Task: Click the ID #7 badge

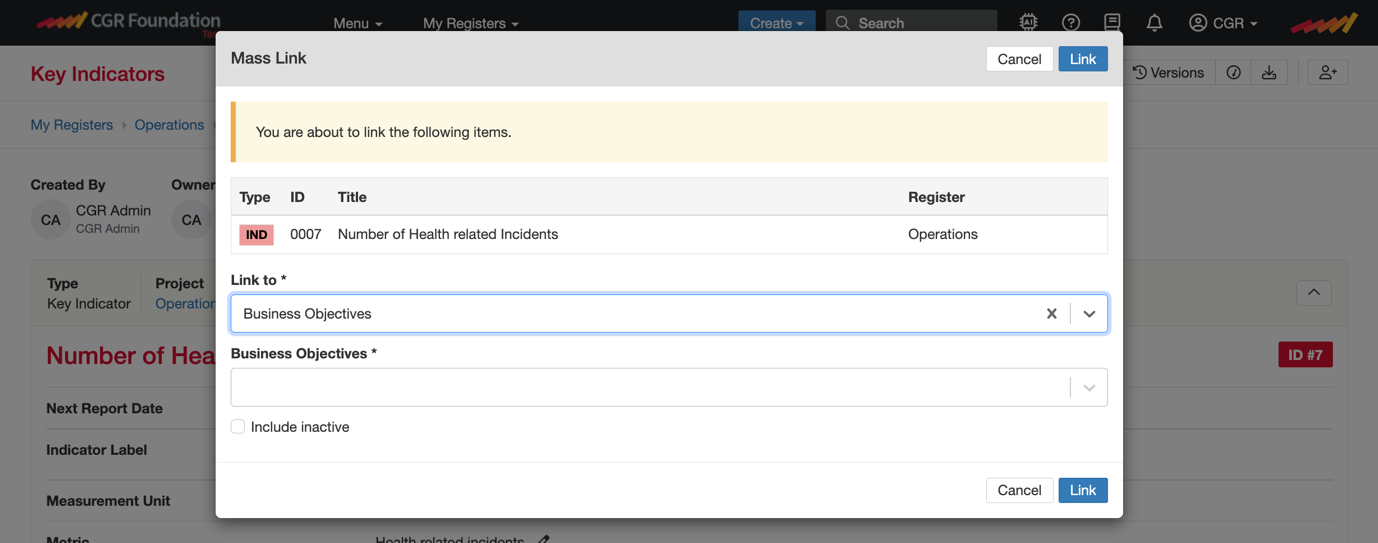Action: tap(1306, 355)
